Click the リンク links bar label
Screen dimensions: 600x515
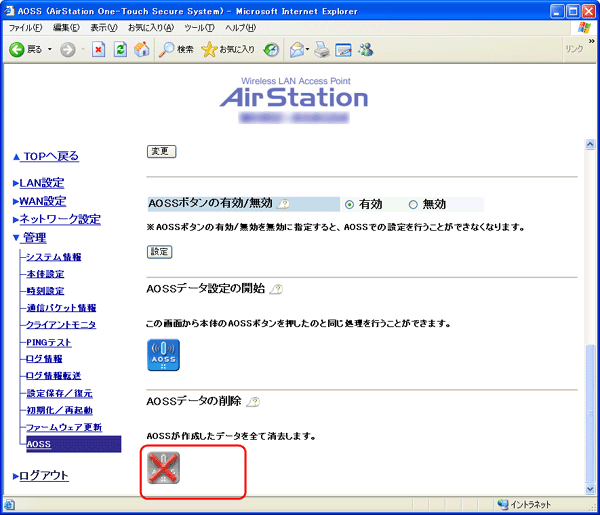point(575,49)
